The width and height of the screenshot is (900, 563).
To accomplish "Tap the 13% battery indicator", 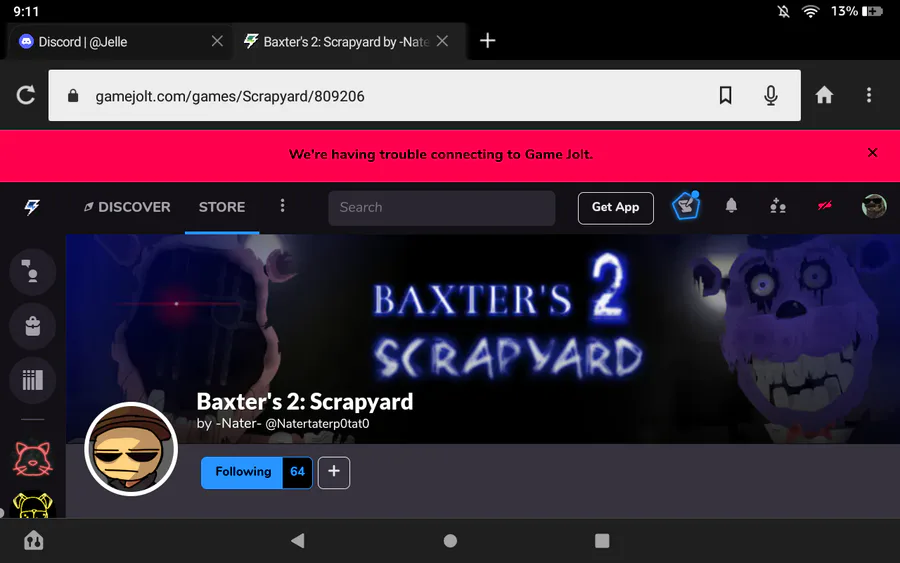I will click(857, 11).
